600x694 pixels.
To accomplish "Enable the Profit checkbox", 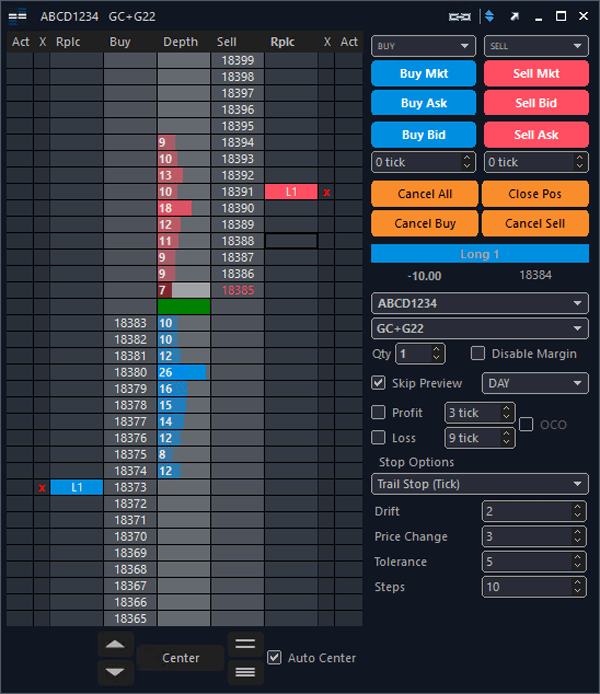I will [378, 413].
